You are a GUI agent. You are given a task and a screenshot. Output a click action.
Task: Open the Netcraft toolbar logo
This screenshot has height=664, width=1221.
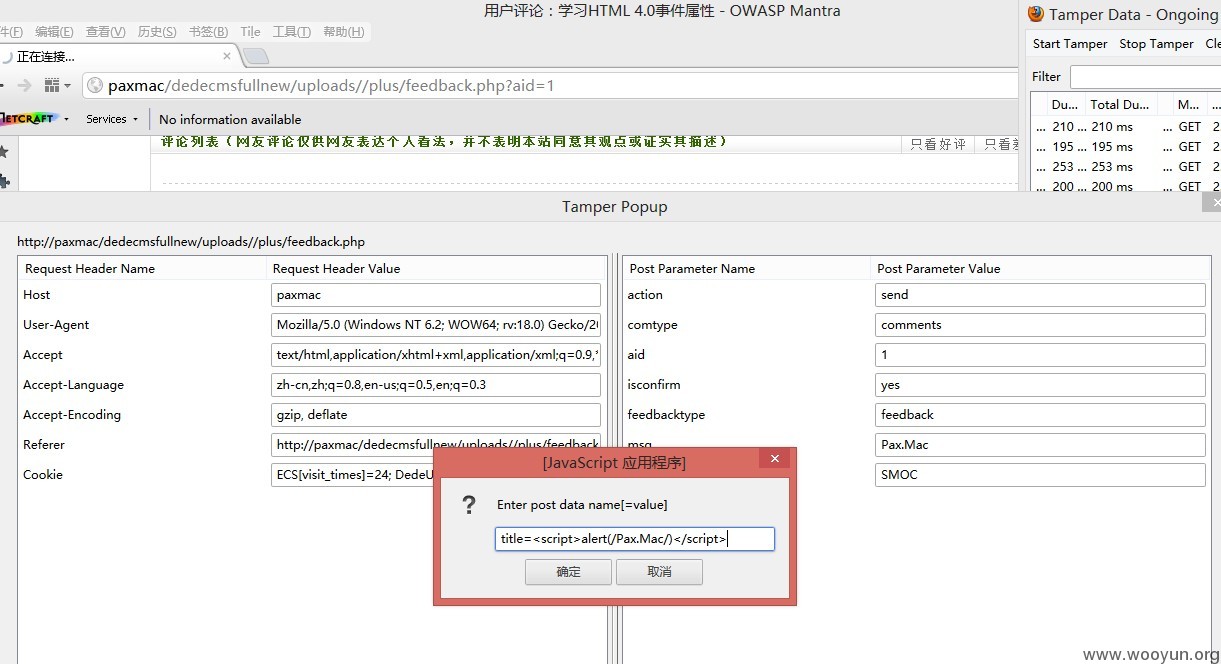[28, 118]
